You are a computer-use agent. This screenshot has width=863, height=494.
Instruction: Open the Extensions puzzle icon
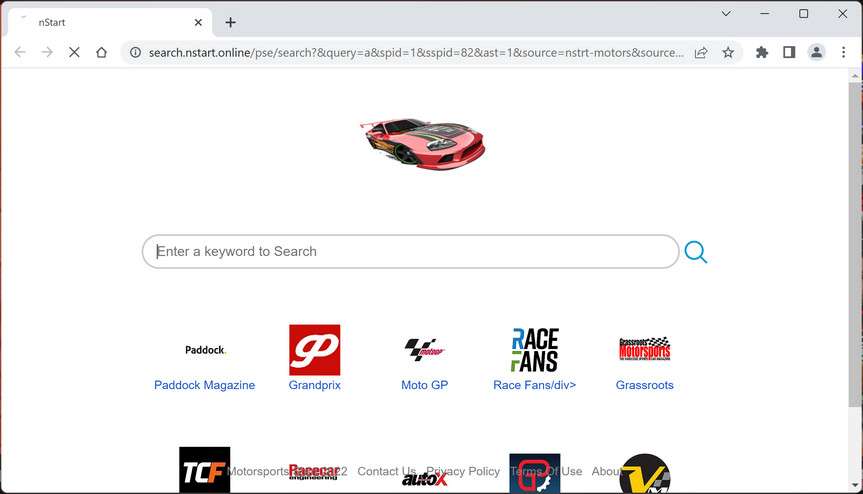pos(762,52)
